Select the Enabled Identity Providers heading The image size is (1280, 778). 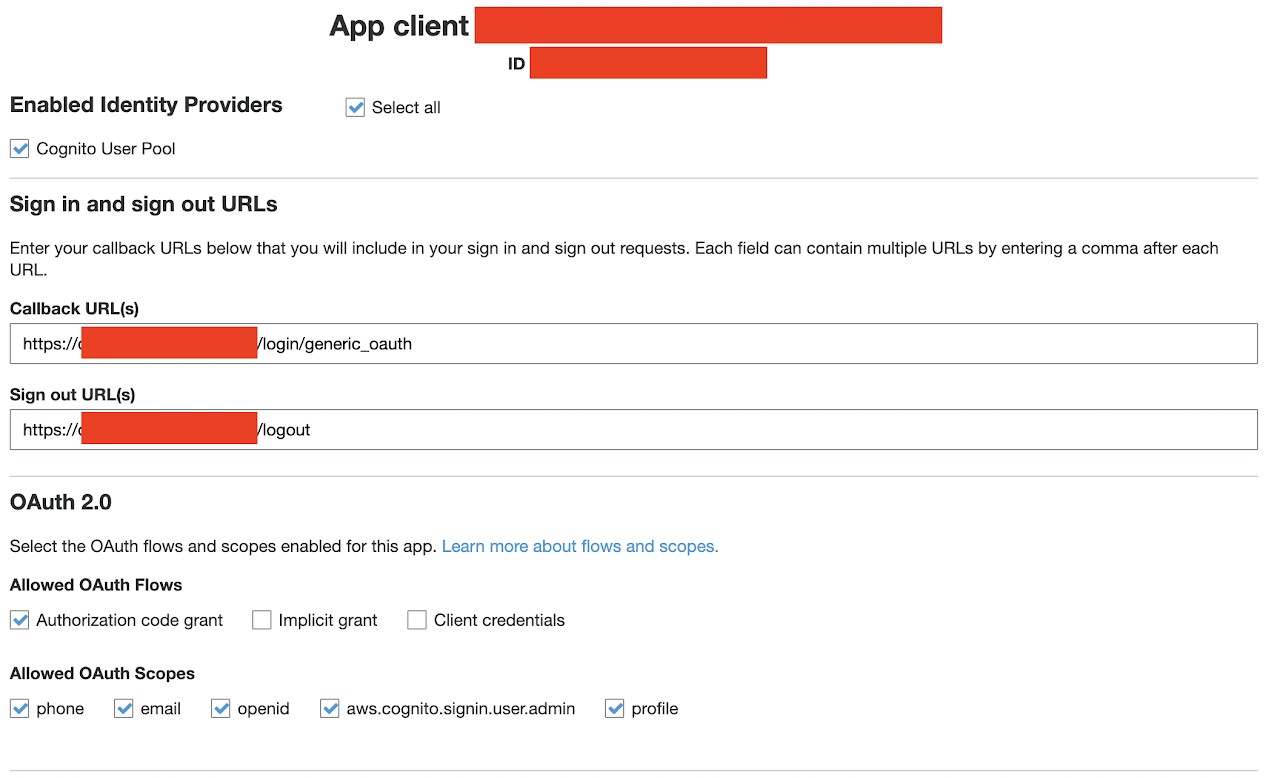pyautogui.click(x=146, y=105)
